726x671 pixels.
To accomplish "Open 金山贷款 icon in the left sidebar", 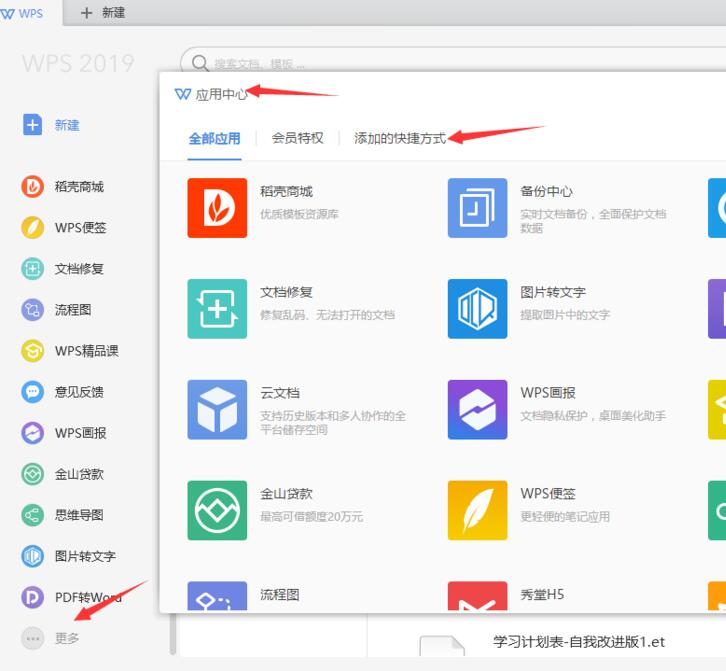I will pyautogui.click(x=32, y=474).
